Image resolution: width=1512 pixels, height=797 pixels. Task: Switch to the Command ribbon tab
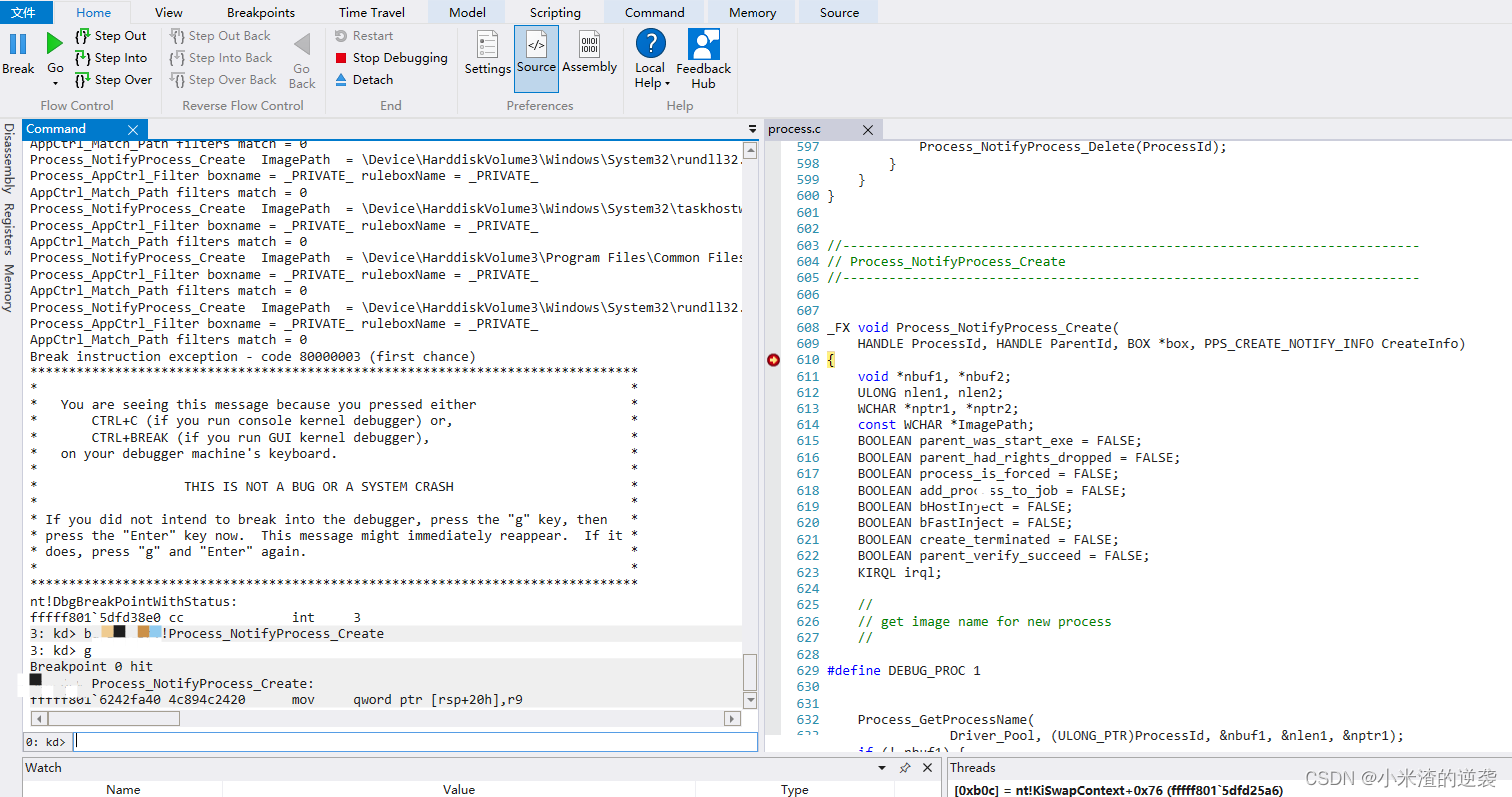point(655,12)
